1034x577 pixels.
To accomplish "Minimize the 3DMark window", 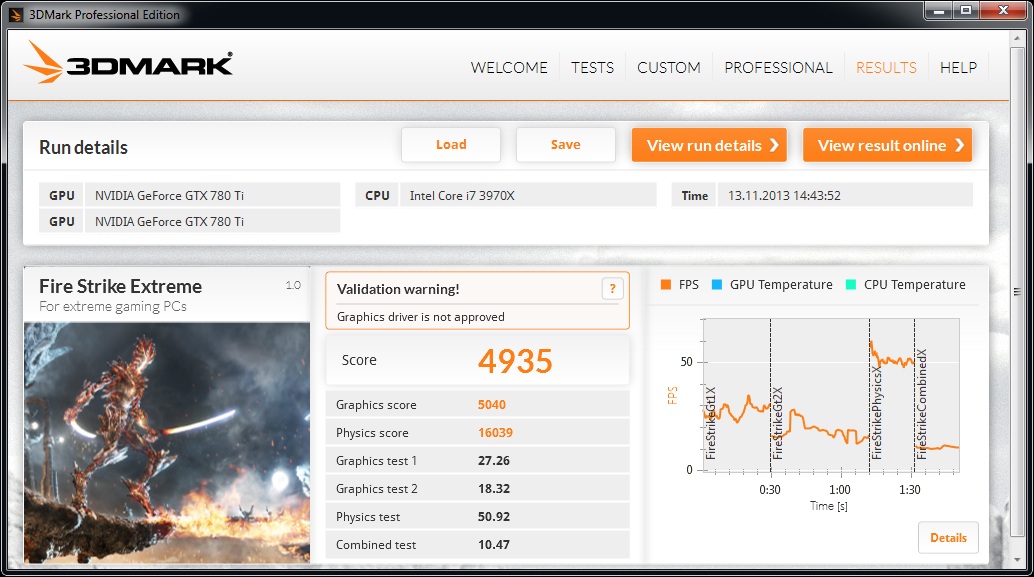I will pyautogui.click(x=938, y=11).
